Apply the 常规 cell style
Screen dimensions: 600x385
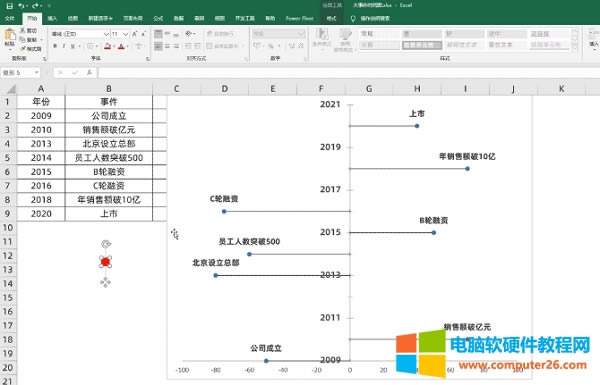(x=380, y=34)
